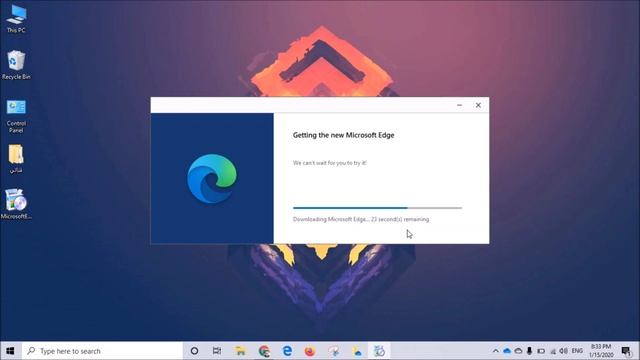Viewport: 640px width, 360px height.
Task: Close the Edge installer window
Action: pos(478,105)
